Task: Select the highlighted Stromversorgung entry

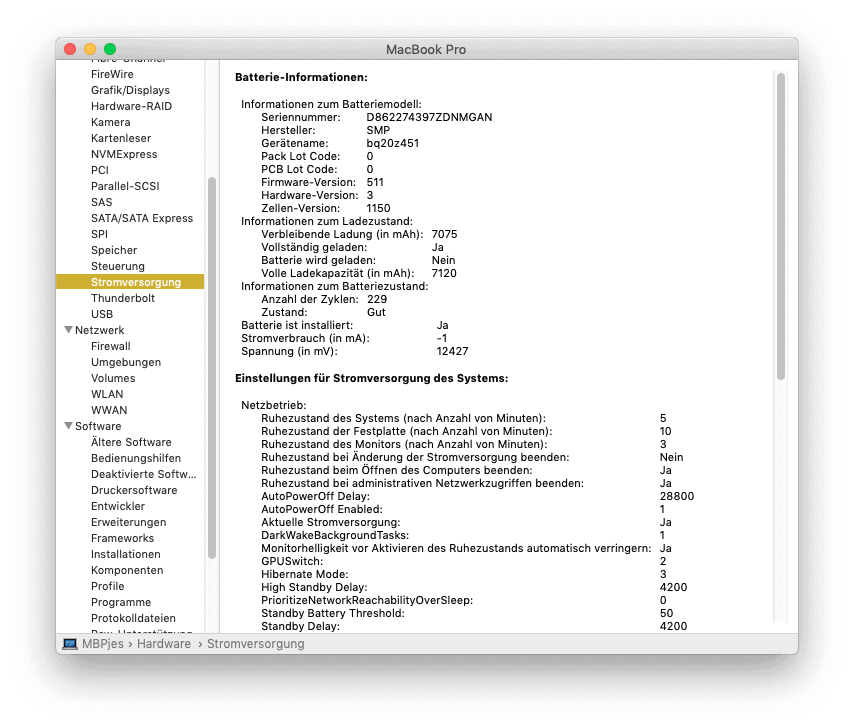Action: point(135,282)
